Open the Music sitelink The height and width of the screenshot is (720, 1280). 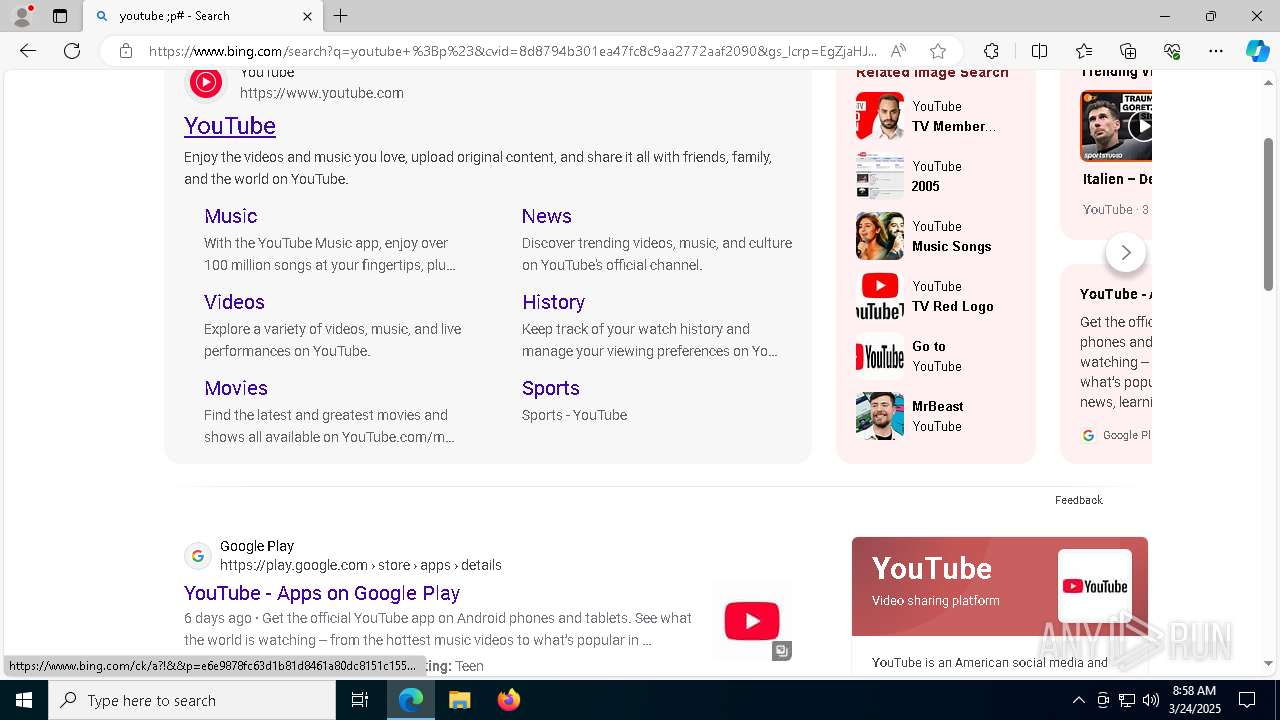pos(231,216)
